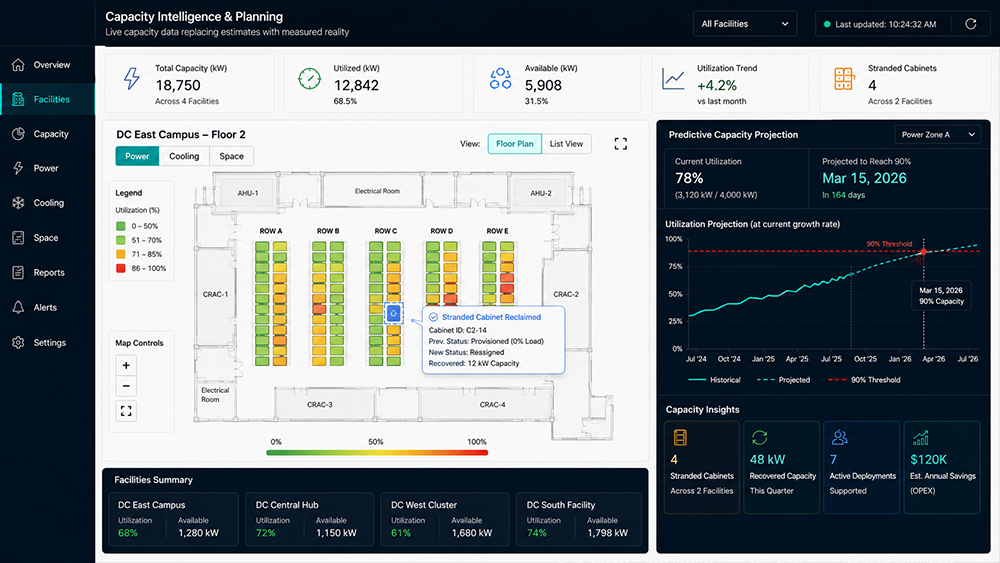The width and height of the screenshot is (1000, 563).
Task: Click the 86 – 100% red legend swatch
Action: 121,268
